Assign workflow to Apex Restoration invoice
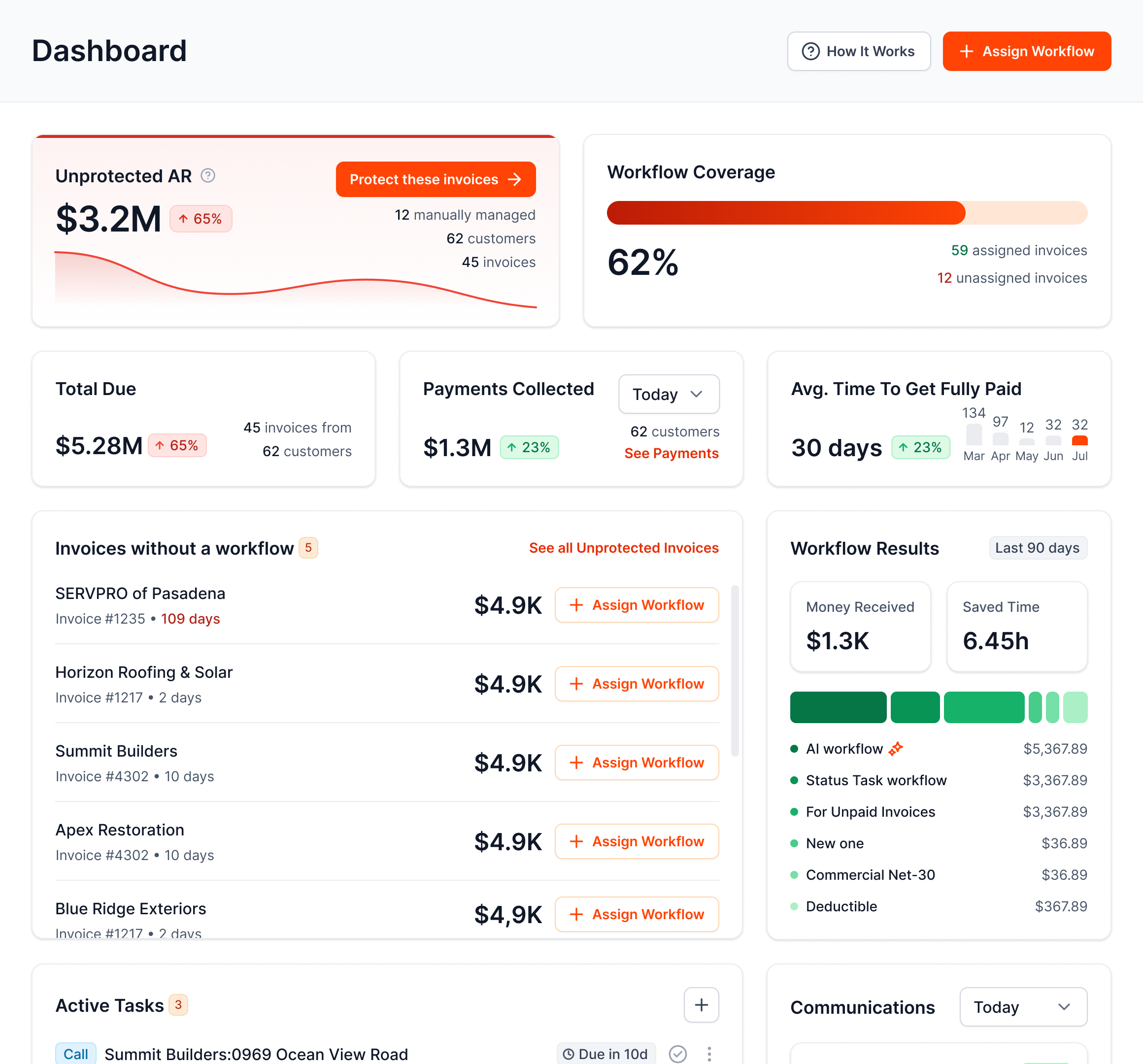The image size is (1143, 1064). point(637,841)
